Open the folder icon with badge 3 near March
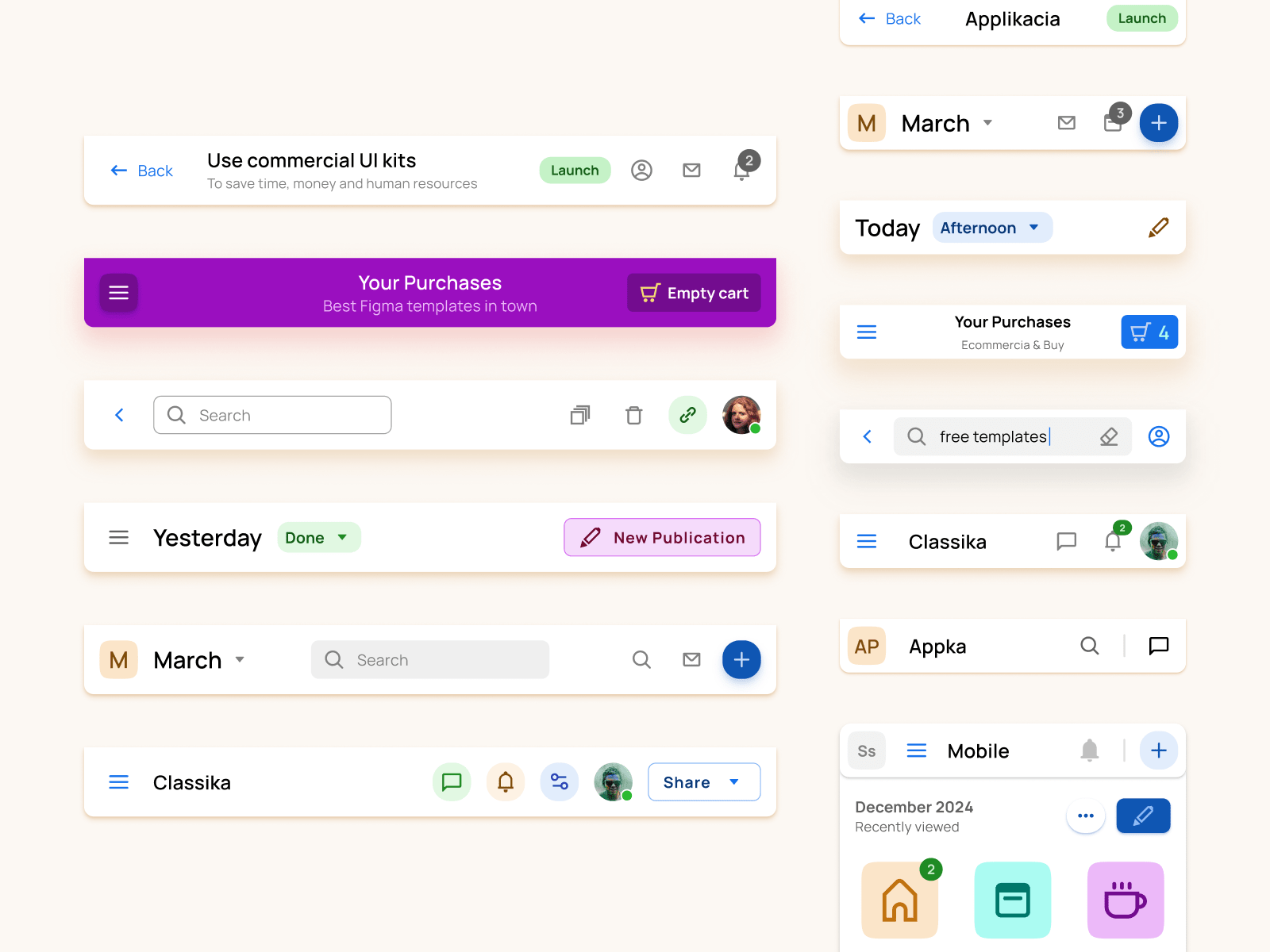The height and width of the screenshot is (952, 1270). coord(1113,123)
